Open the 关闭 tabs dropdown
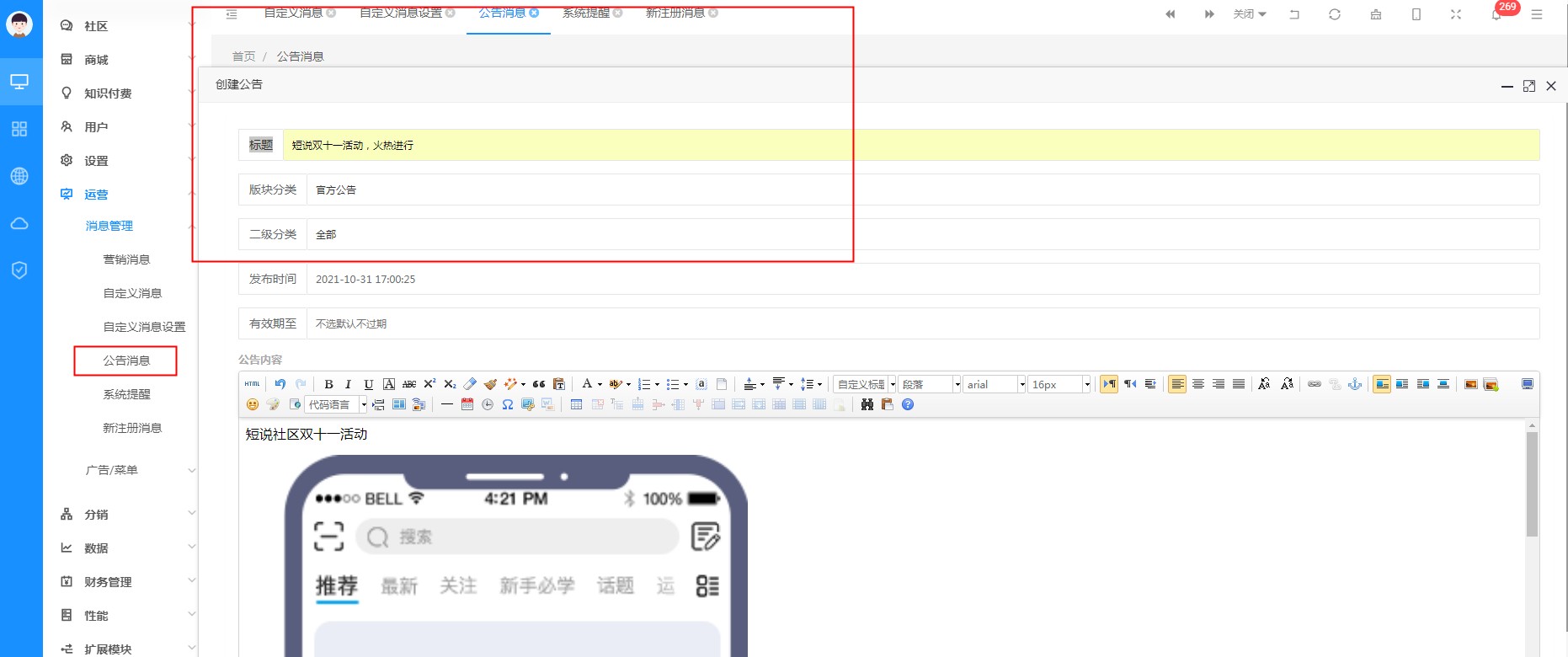 pos(1250,14)
